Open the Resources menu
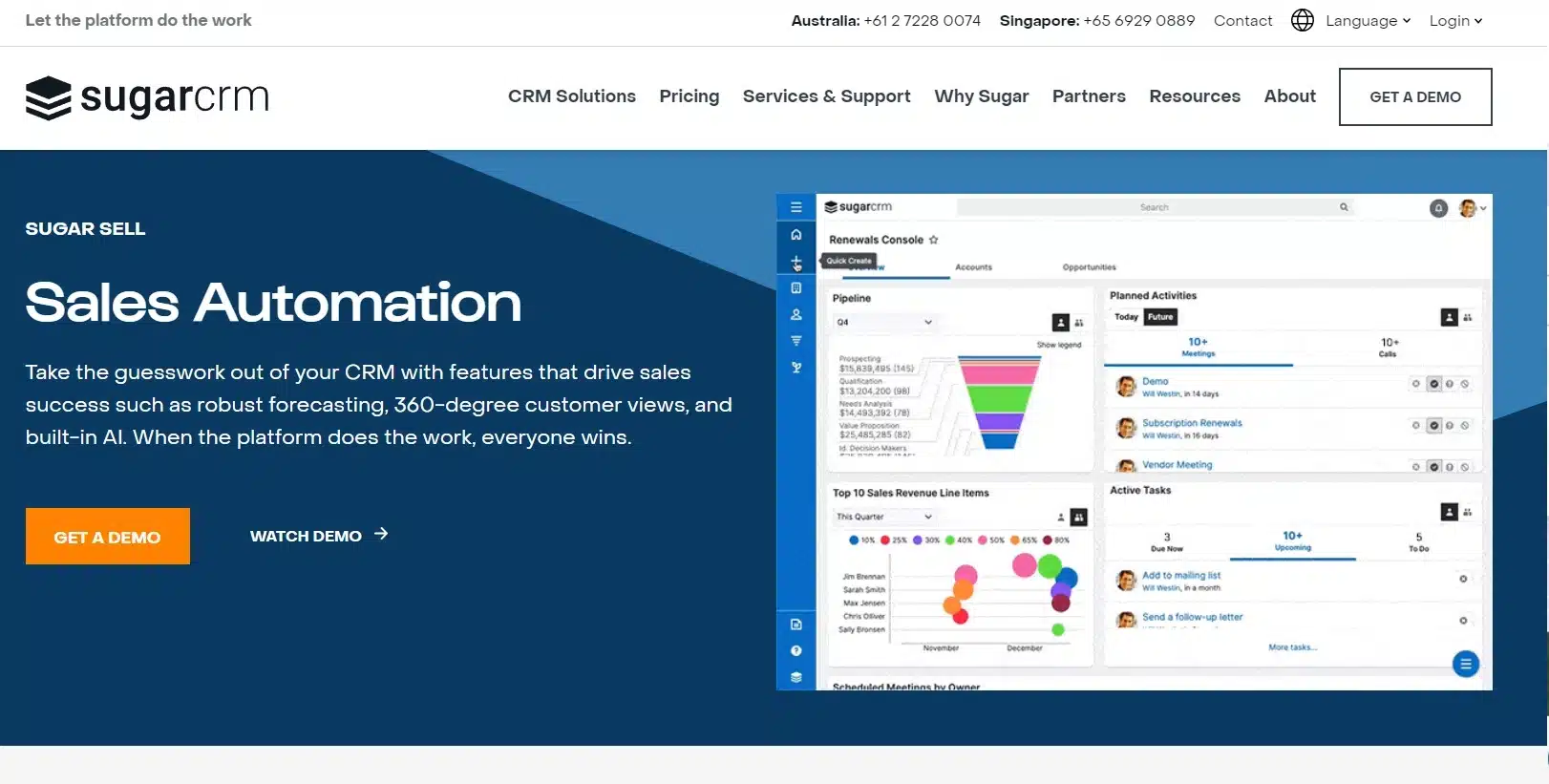Viewport: 1549px width, 784px height. (1195, 96)
